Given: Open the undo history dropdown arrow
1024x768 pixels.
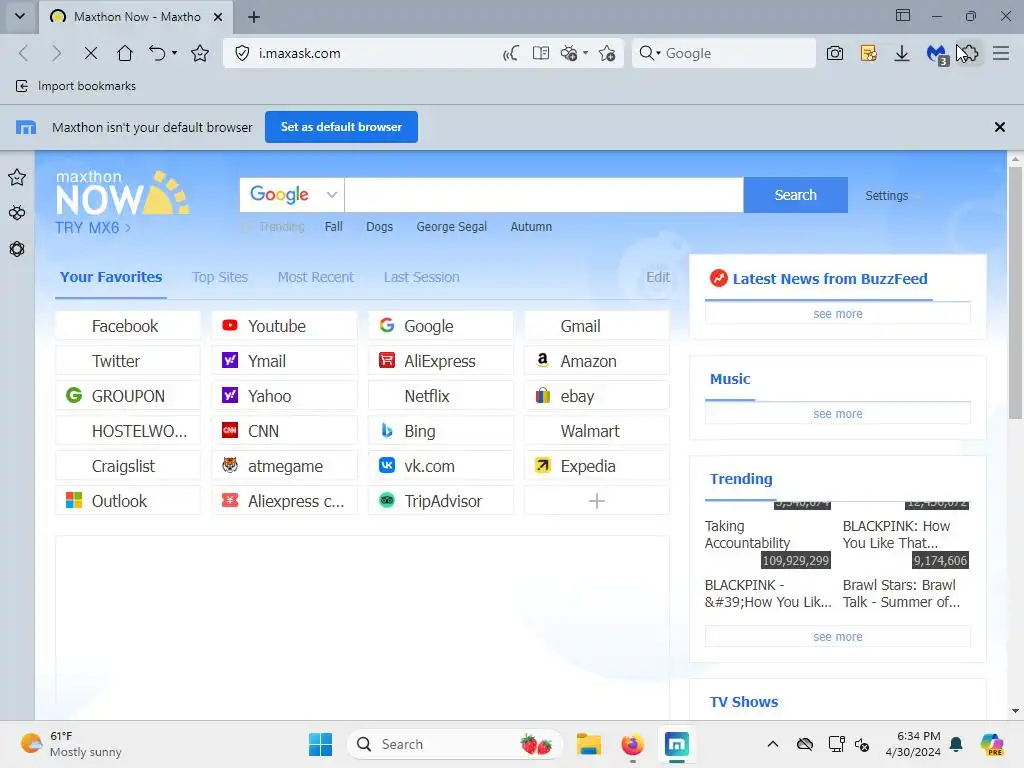Looking at the screenshot, I should coord(174,53).
